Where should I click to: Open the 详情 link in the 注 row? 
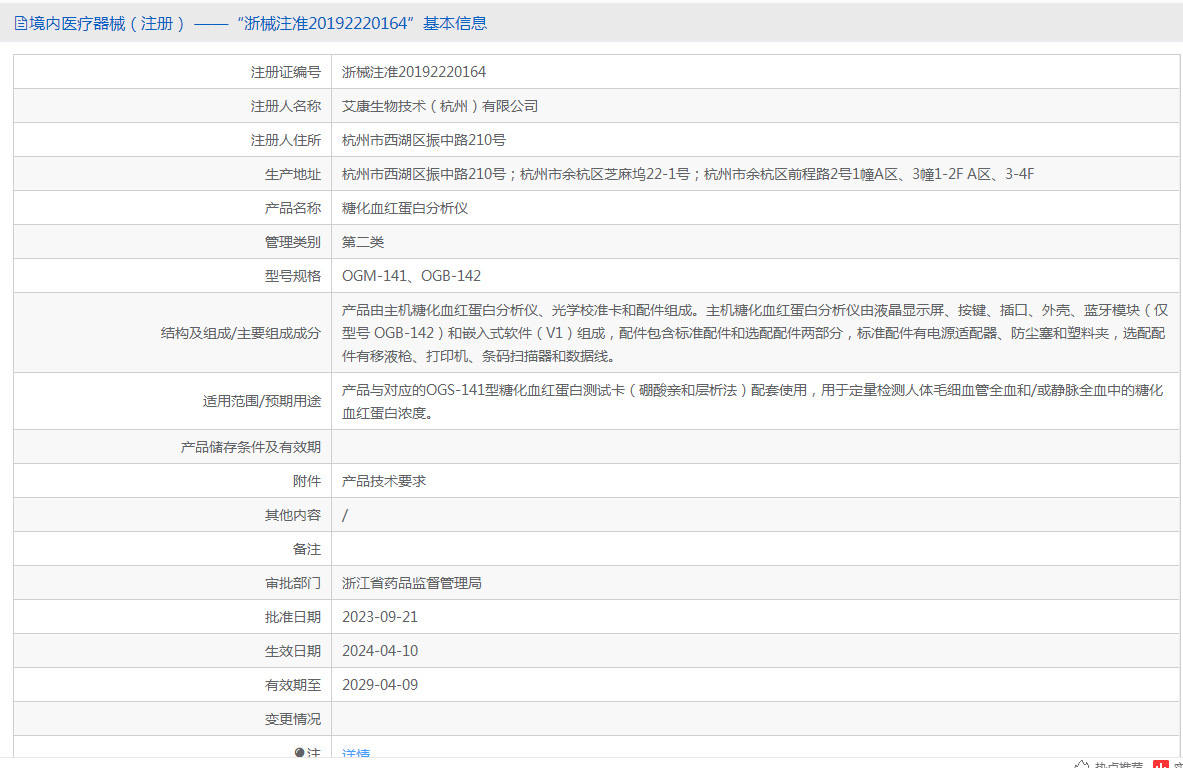pos(356,754)
